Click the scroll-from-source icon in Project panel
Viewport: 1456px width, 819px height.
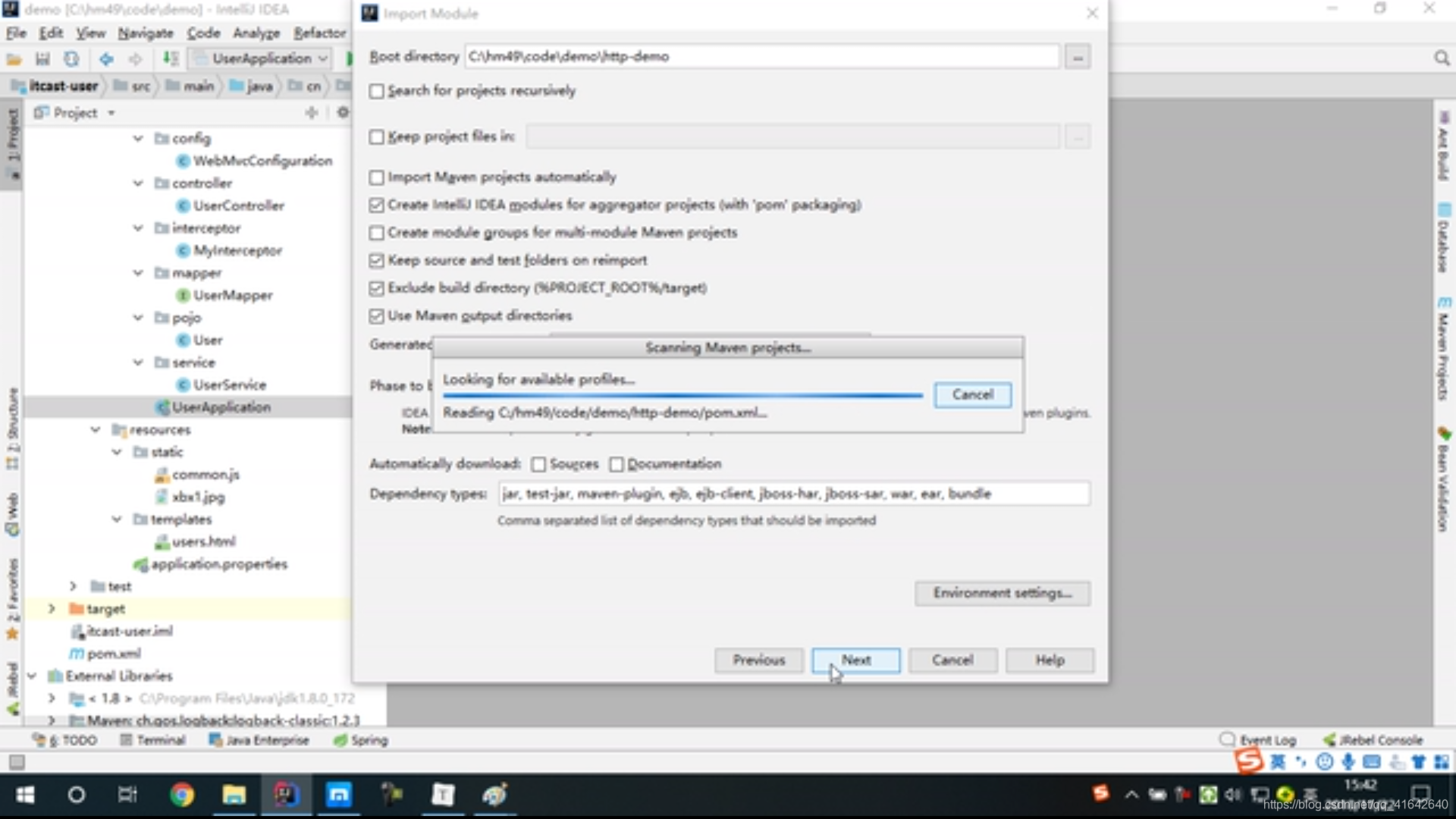click(312, 112)
